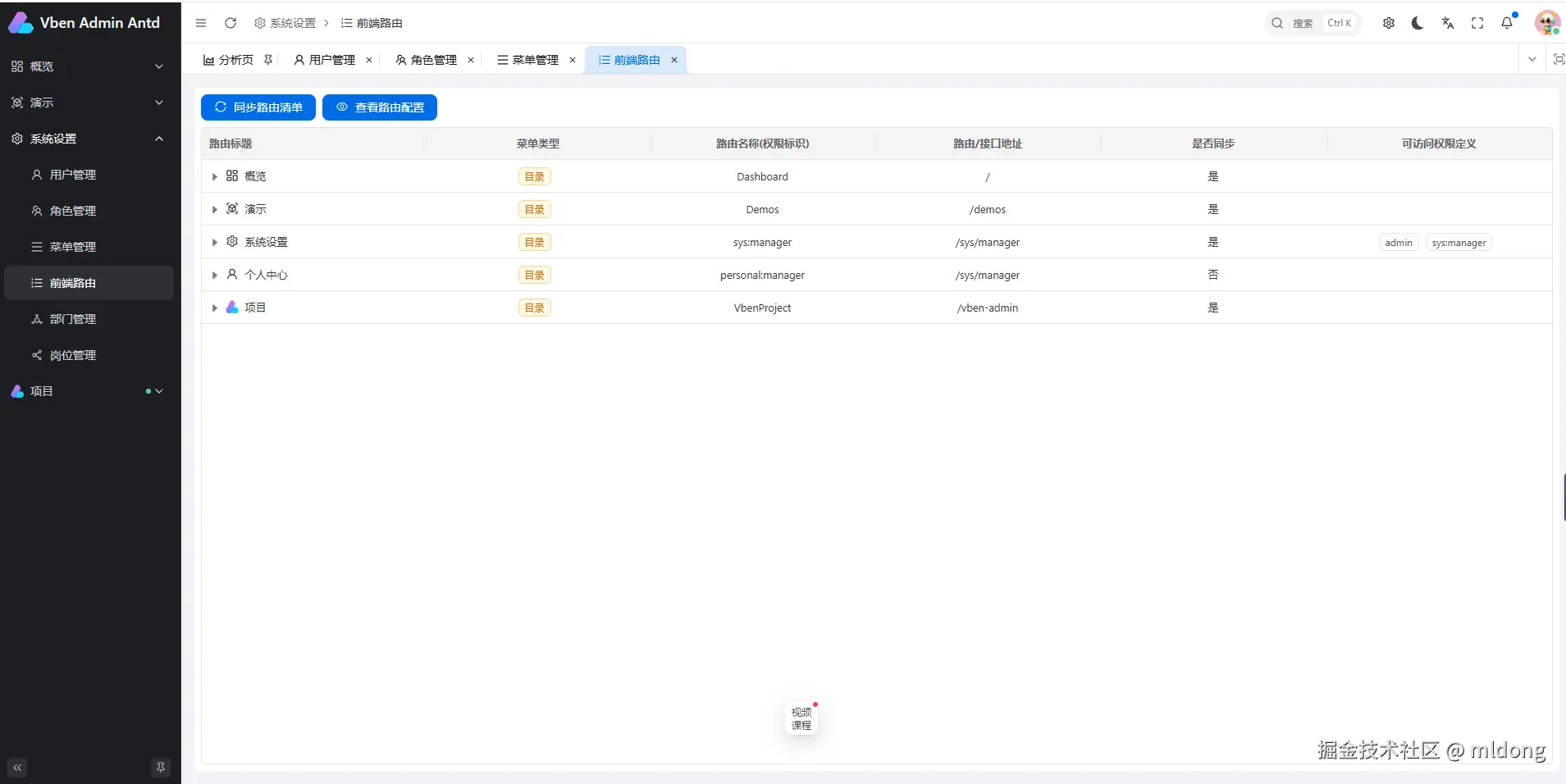The height and width of the screenshot is (784, 1566).
Task: Pin the sidebar using bottom pin icon
Action: [x=161, y=768]
